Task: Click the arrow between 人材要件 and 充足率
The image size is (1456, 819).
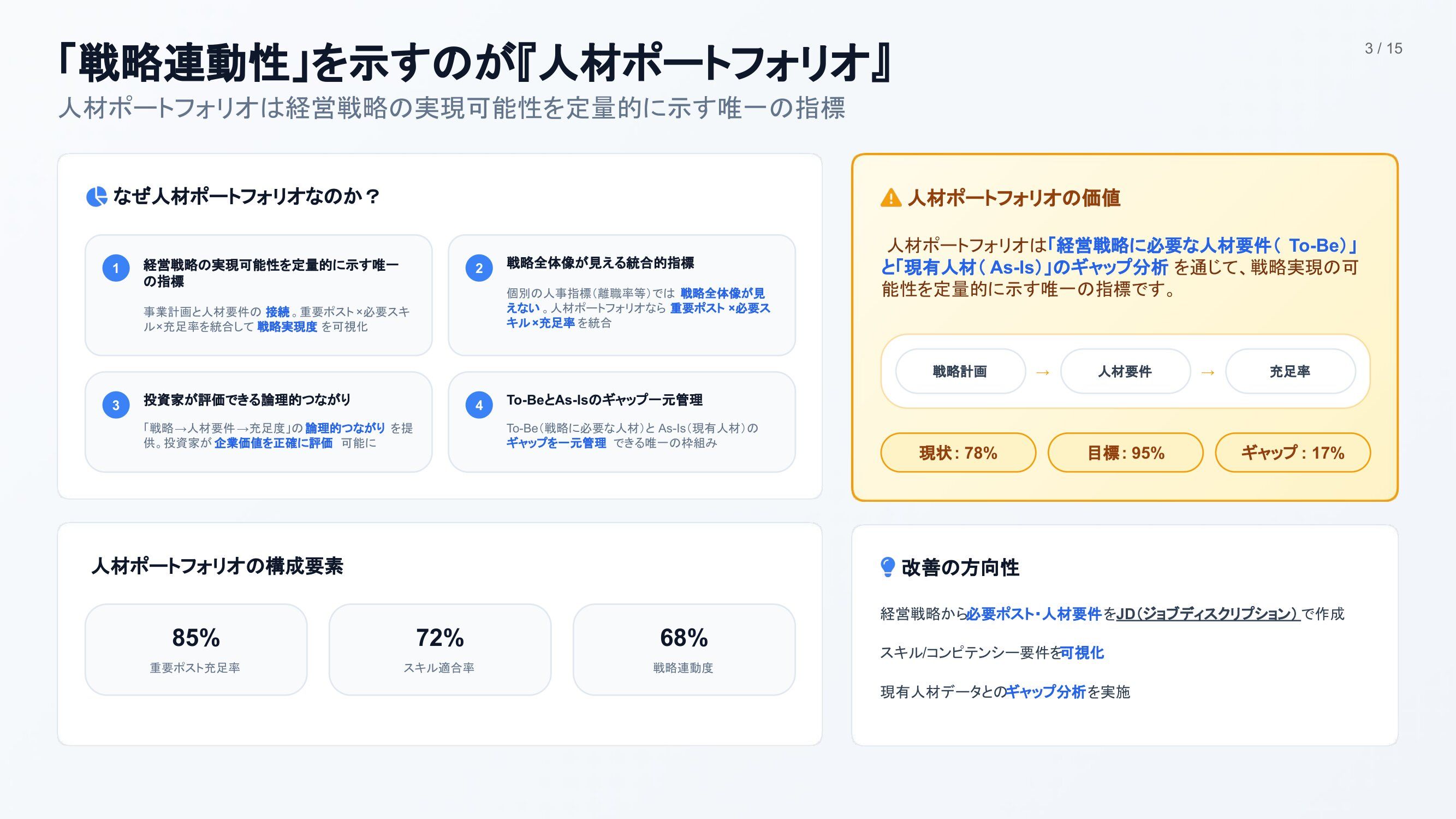Action: 1208,372
